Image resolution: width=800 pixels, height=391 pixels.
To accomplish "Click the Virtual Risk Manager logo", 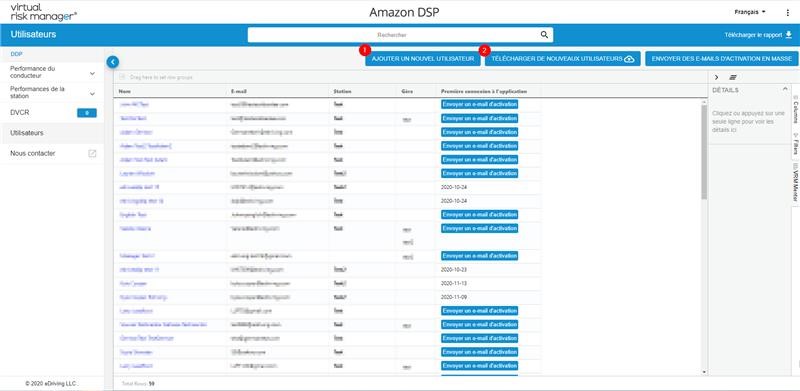I will point(43,12).
